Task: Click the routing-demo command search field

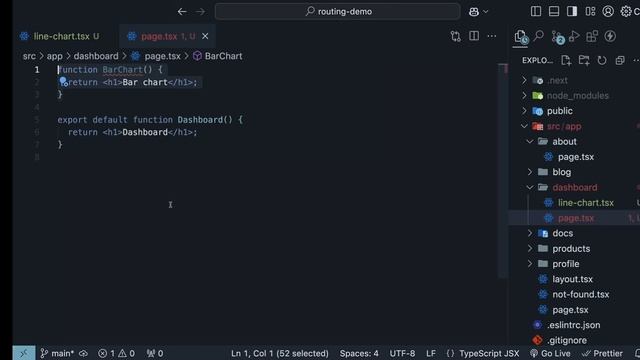Action: click(x=338, y=11)
